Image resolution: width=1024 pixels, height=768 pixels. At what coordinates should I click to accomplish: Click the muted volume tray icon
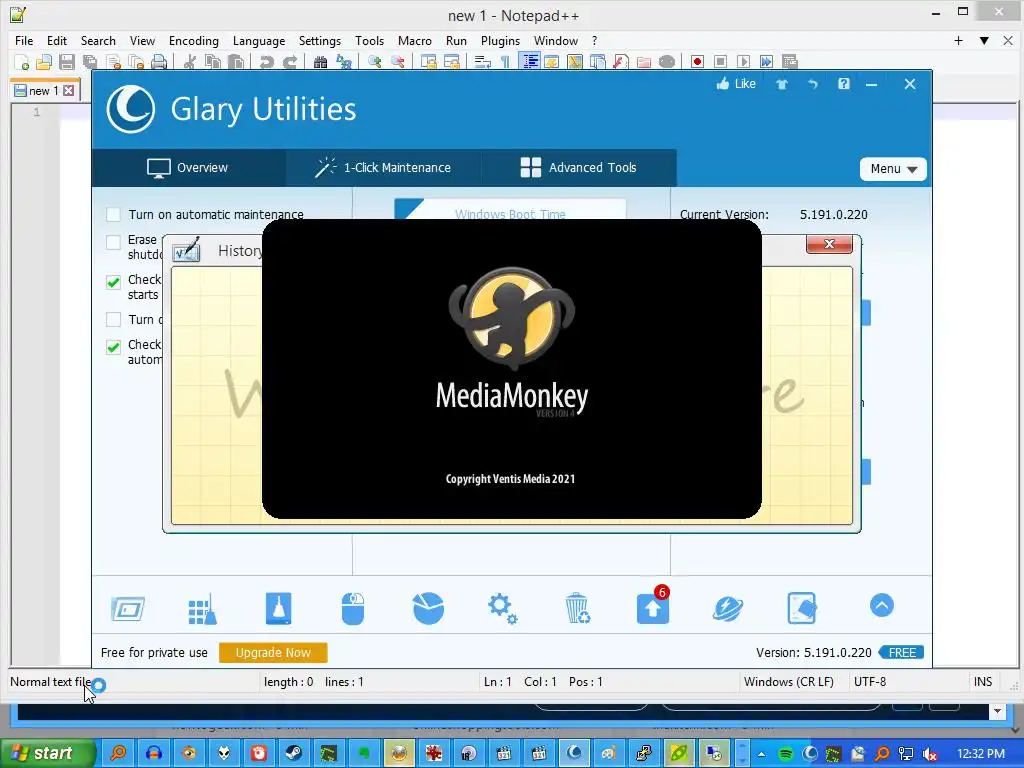coord(930,754)
